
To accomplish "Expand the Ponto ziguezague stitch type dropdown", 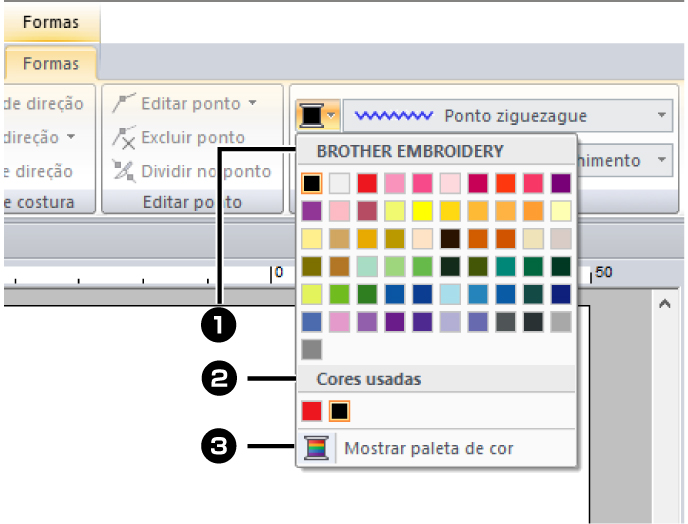I will pyautogui.click(x=662, y=116).
